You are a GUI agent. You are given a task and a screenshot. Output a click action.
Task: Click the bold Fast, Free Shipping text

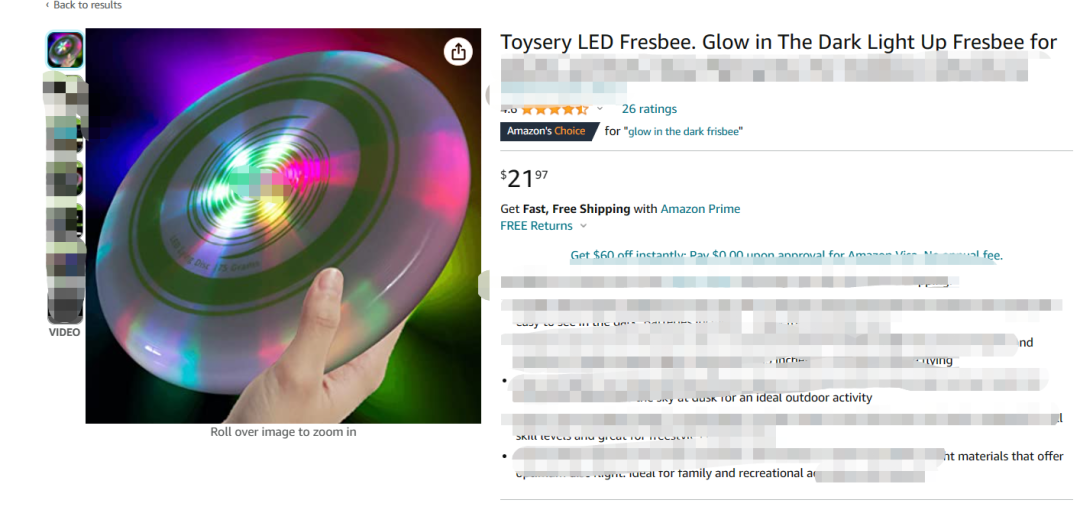577,209
